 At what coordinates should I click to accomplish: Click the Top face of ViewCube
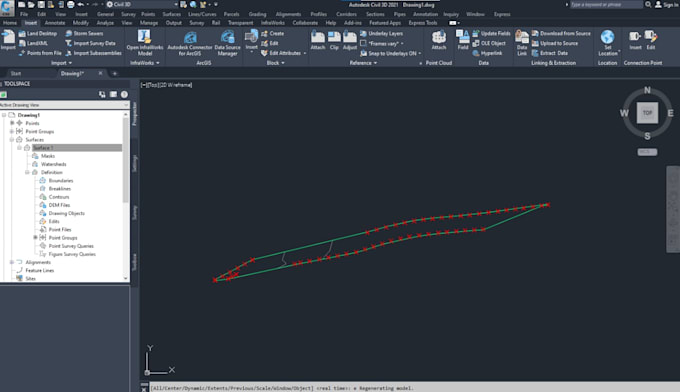(647, 113)
